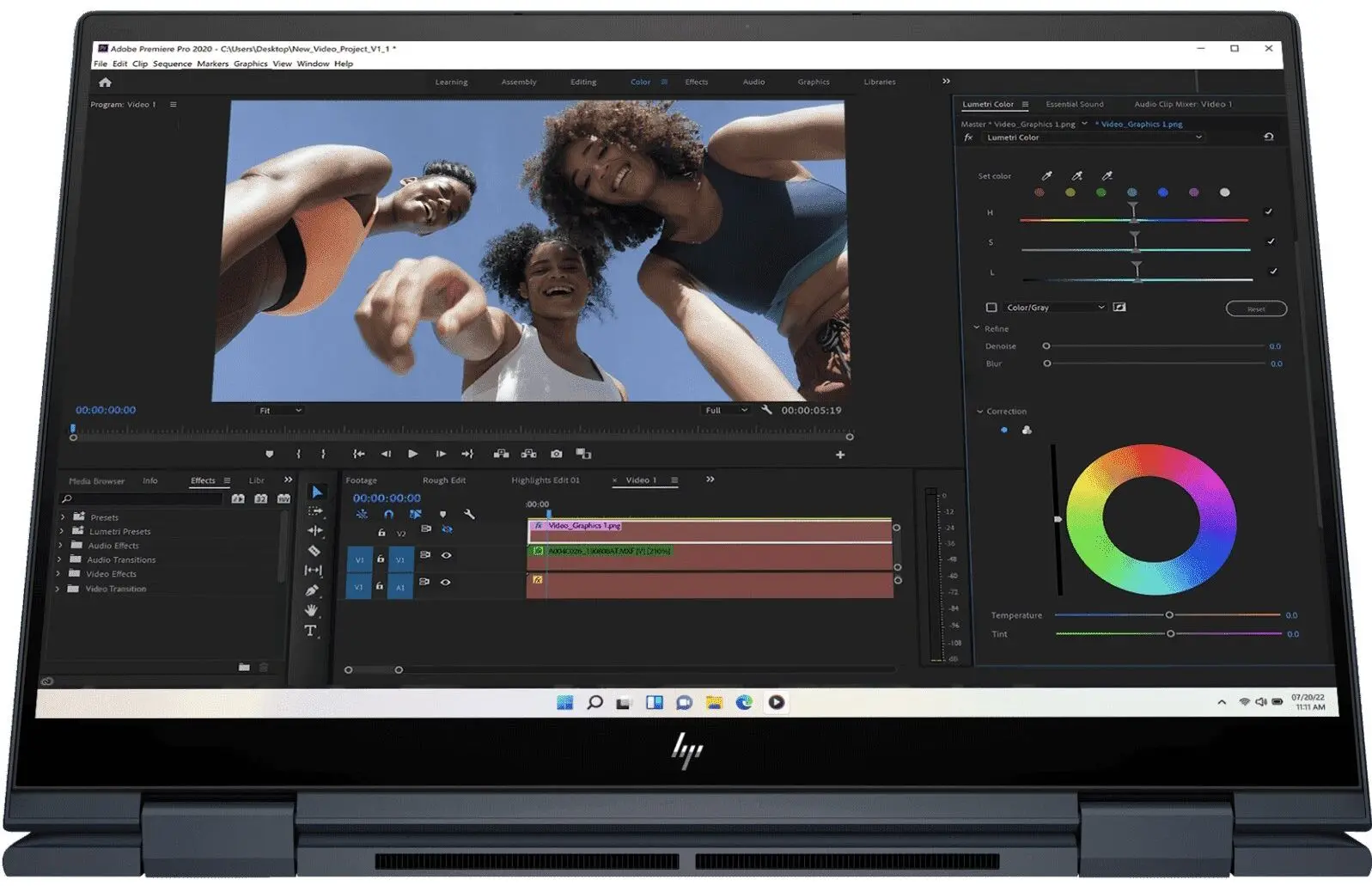
Task: Open the Fit zoom level dropdown
Action: click(x=280, y=411)
